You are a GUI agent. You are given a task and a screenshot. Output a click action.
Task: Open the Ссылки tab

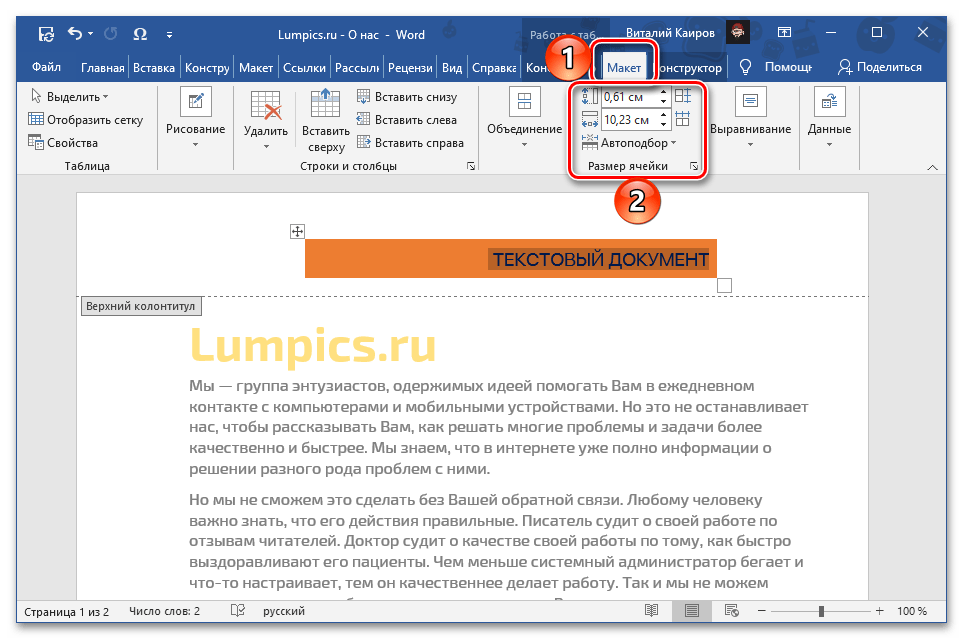pyautogui.click(x=304, y=68)
